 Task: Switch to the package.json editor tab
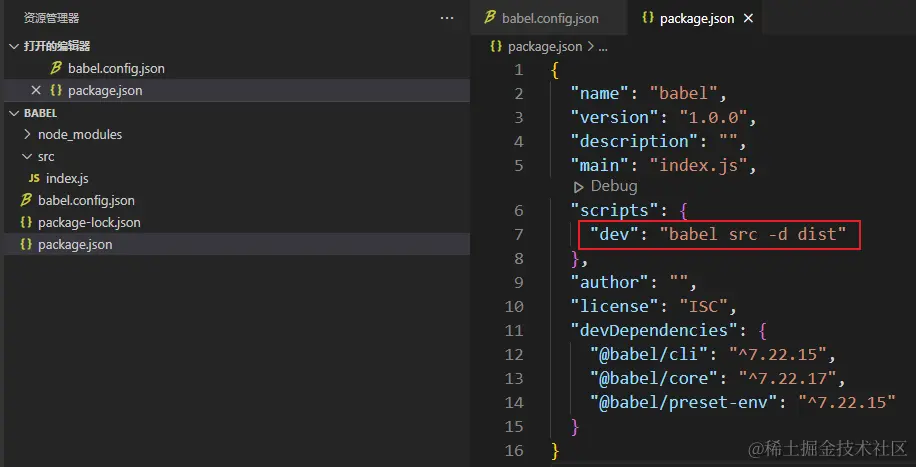coord(697,18)
